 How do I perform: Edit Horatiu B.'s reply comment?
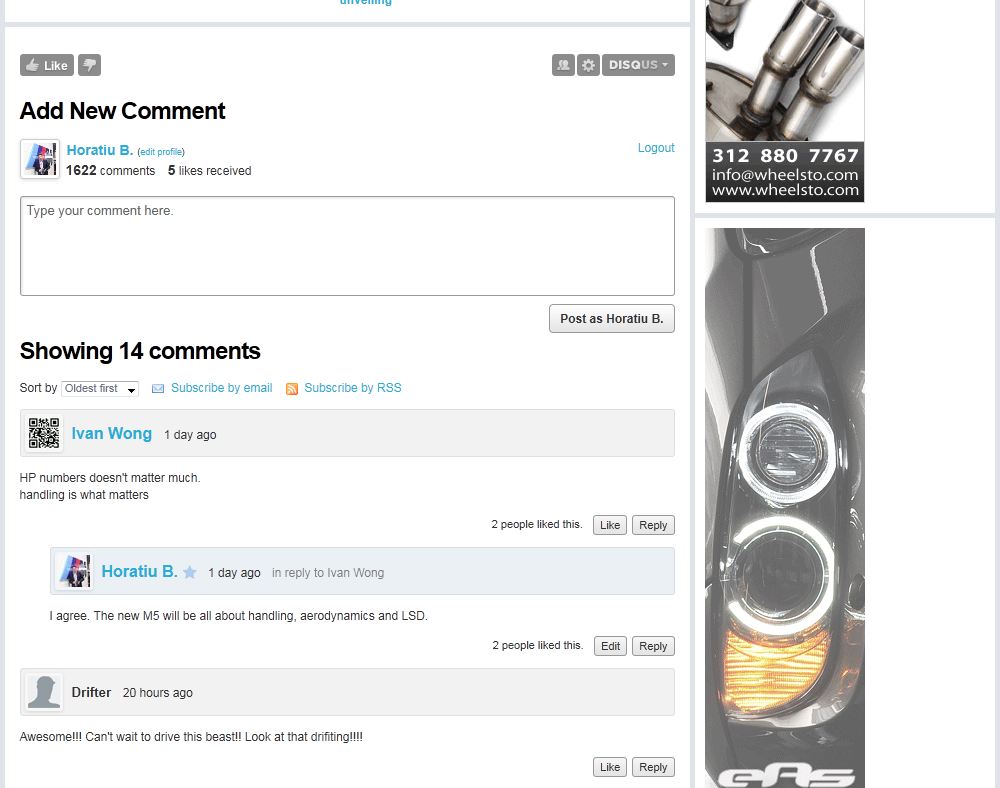click(x=610, y=646)
